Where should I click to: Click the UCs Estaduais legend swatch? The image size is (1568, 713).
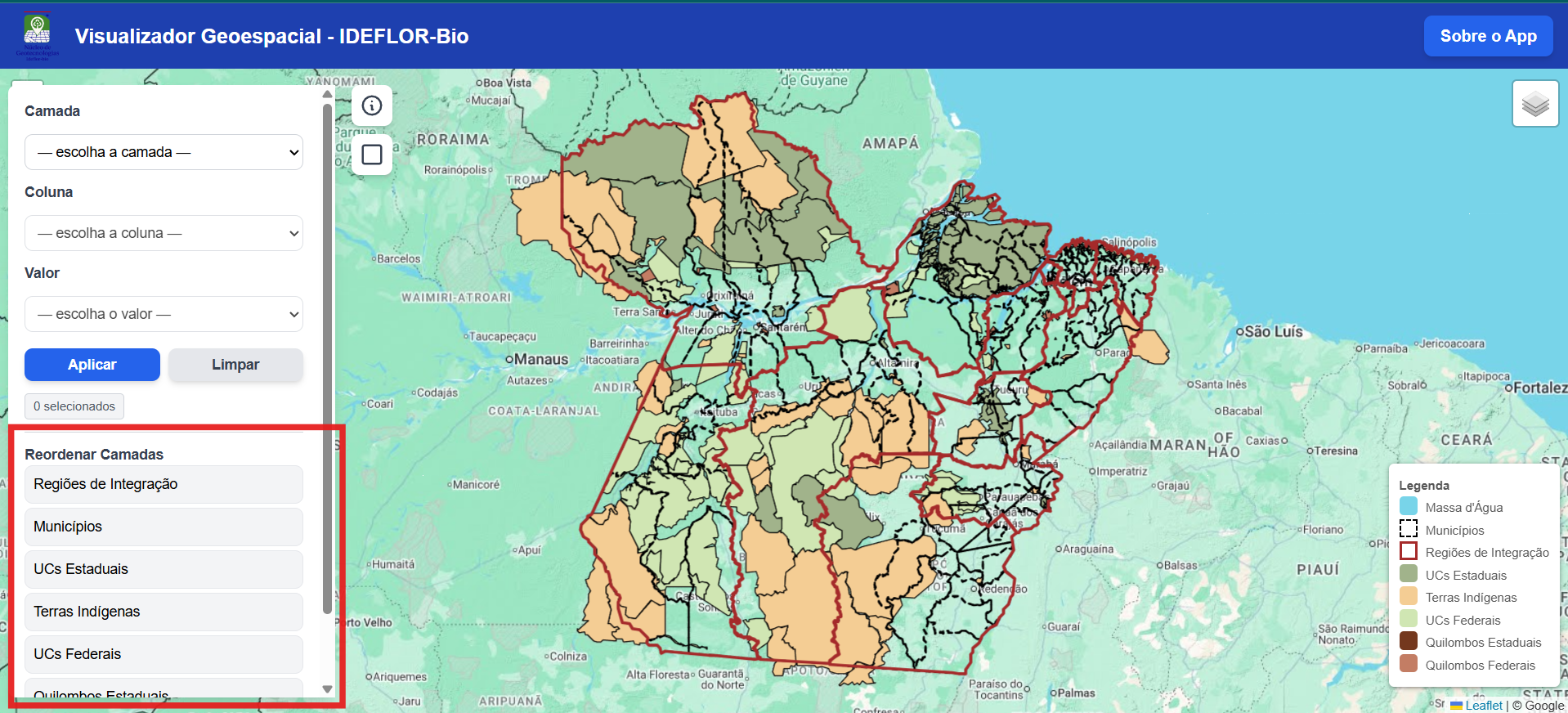click(1408, 574)
